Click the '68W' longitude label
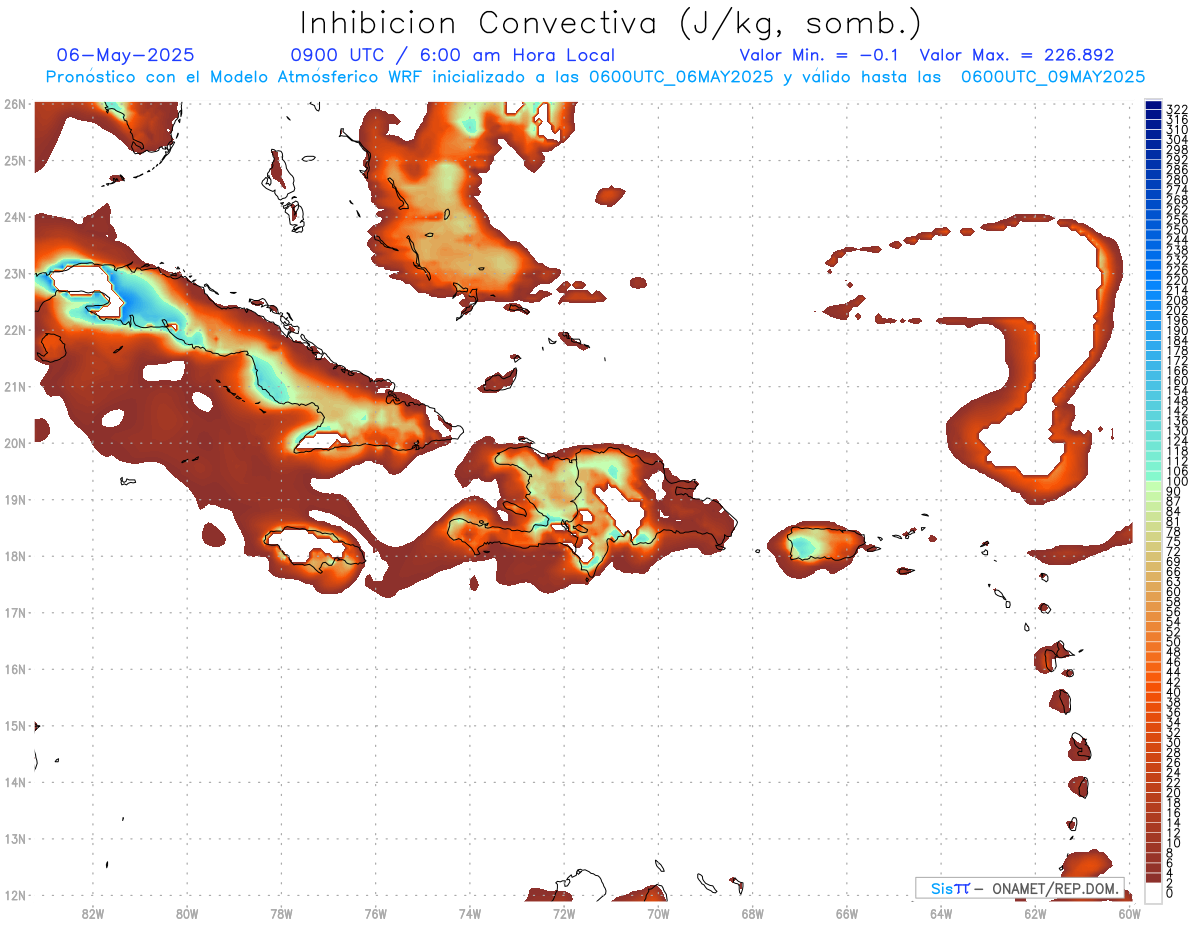This screenshot has width=1200, height=927. [753, 913]
